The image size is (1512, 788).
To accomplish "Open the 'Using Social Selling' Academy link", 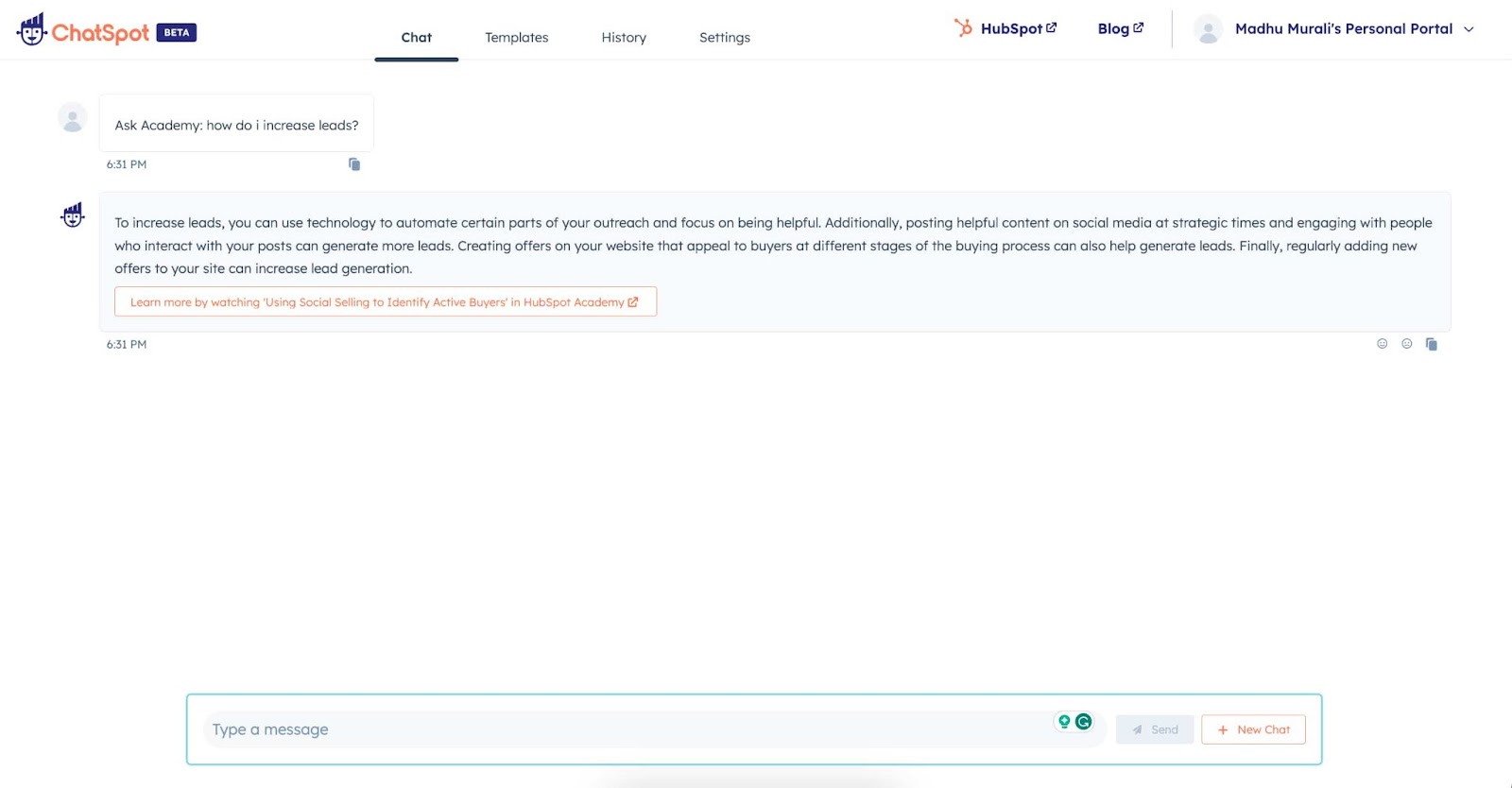I will click(x=386, y=302).
